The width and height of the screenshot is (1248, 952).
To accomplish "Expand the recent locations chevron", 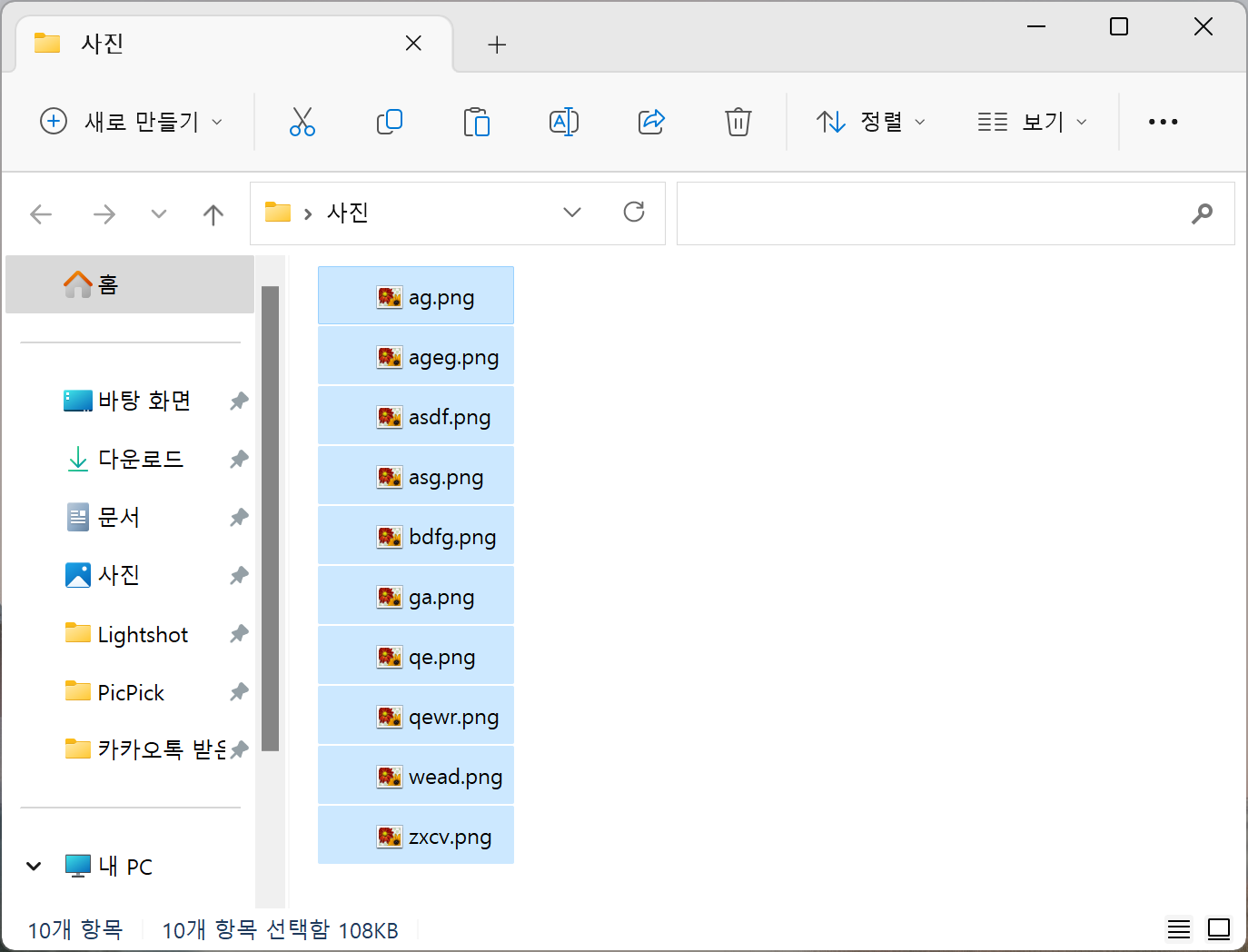I will coord(159,214).
